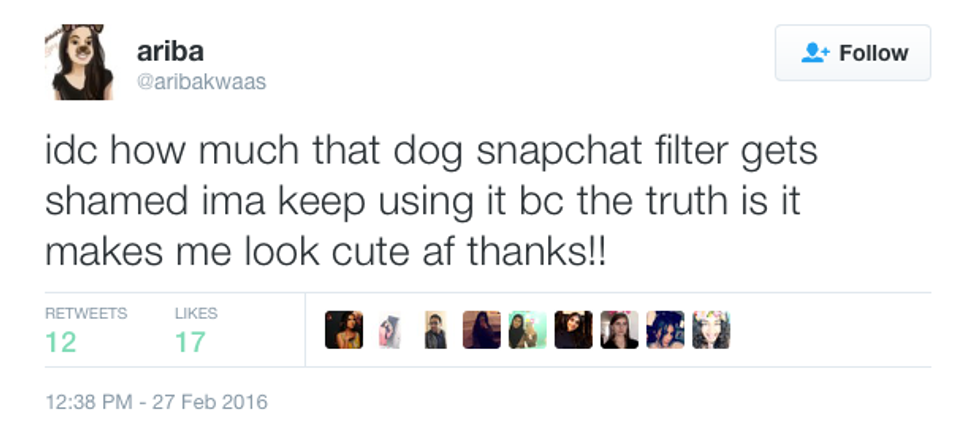
Task: Click the Follow button
Action: (x=853, y=53)
